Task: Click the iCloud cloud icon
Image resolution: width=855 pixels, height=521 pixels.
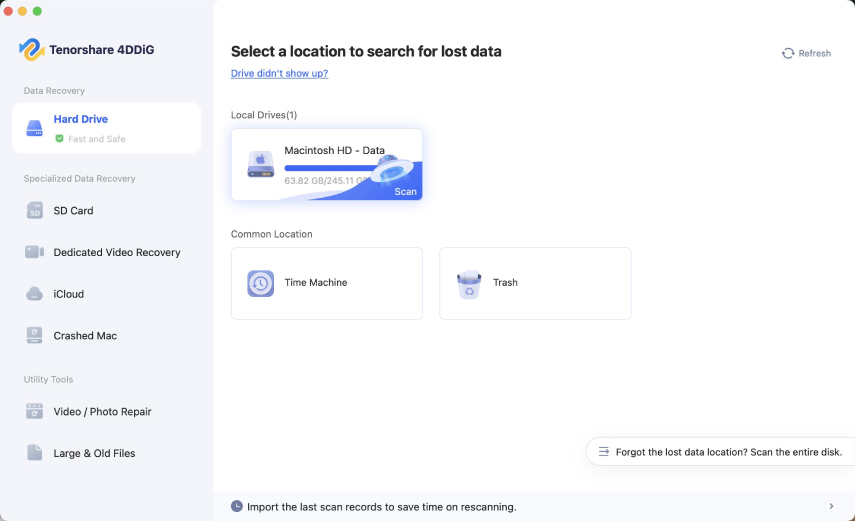Action: click(x=35, y=294)
